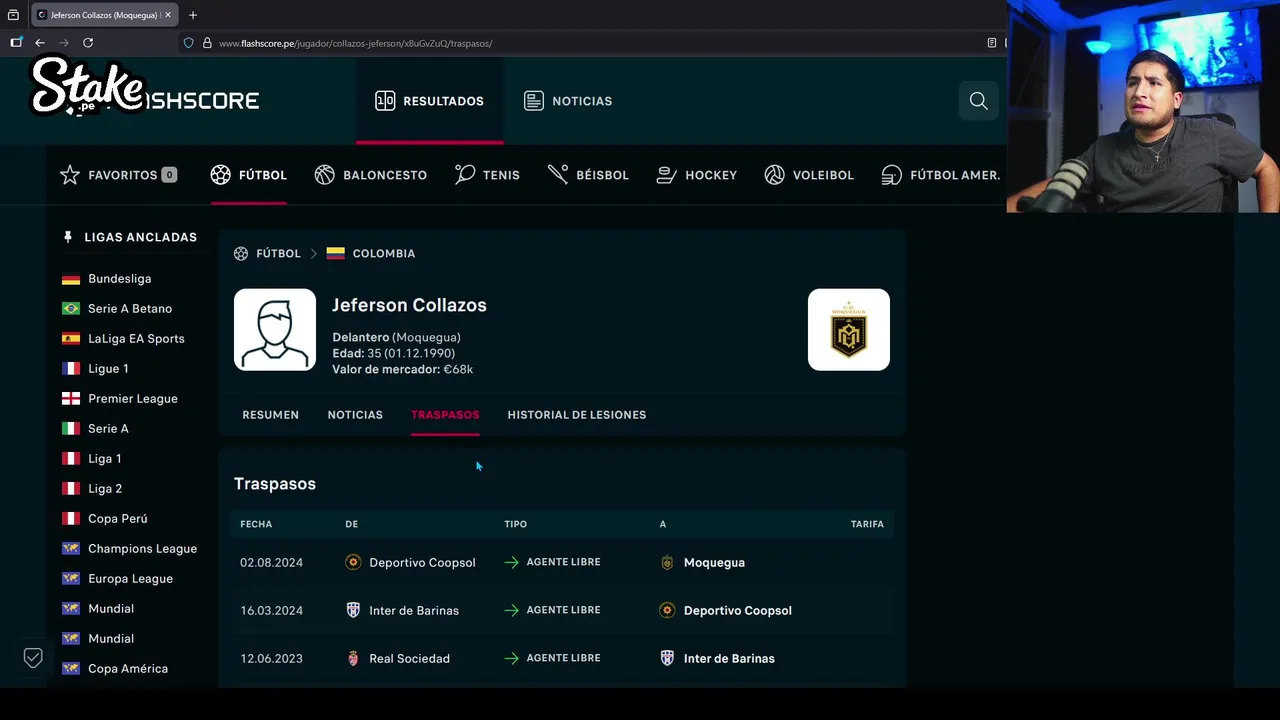Select the Baloncesto basketball icon

[324, 175]
